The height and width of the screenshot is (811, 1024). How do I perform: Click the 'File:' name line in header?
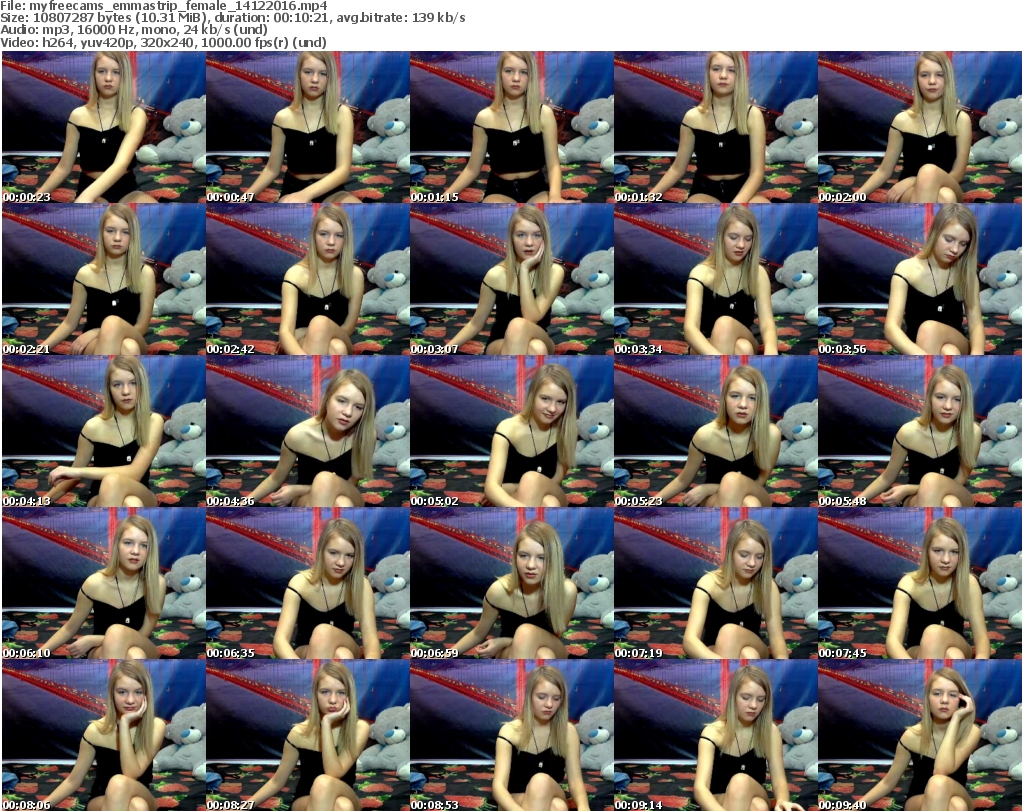164,6
